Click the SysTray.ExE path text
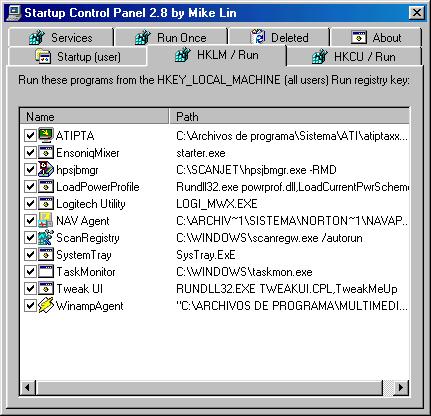The image size is (431, 416). [x=206, y=255]
